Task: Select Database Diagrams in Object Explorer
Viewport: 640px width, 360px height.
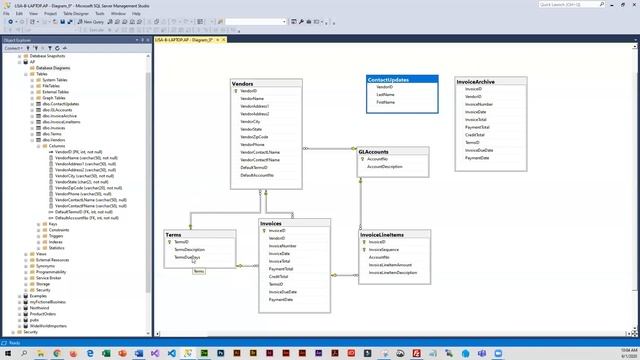Action: coord(53,68)
